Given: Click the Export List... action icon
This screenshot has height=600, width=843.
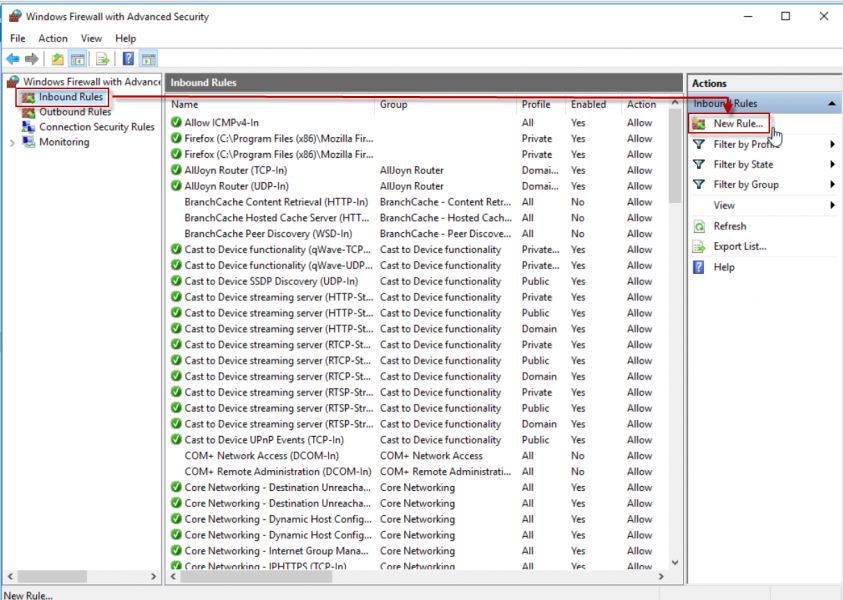Looking at the screenshot, I should point(700,247).
